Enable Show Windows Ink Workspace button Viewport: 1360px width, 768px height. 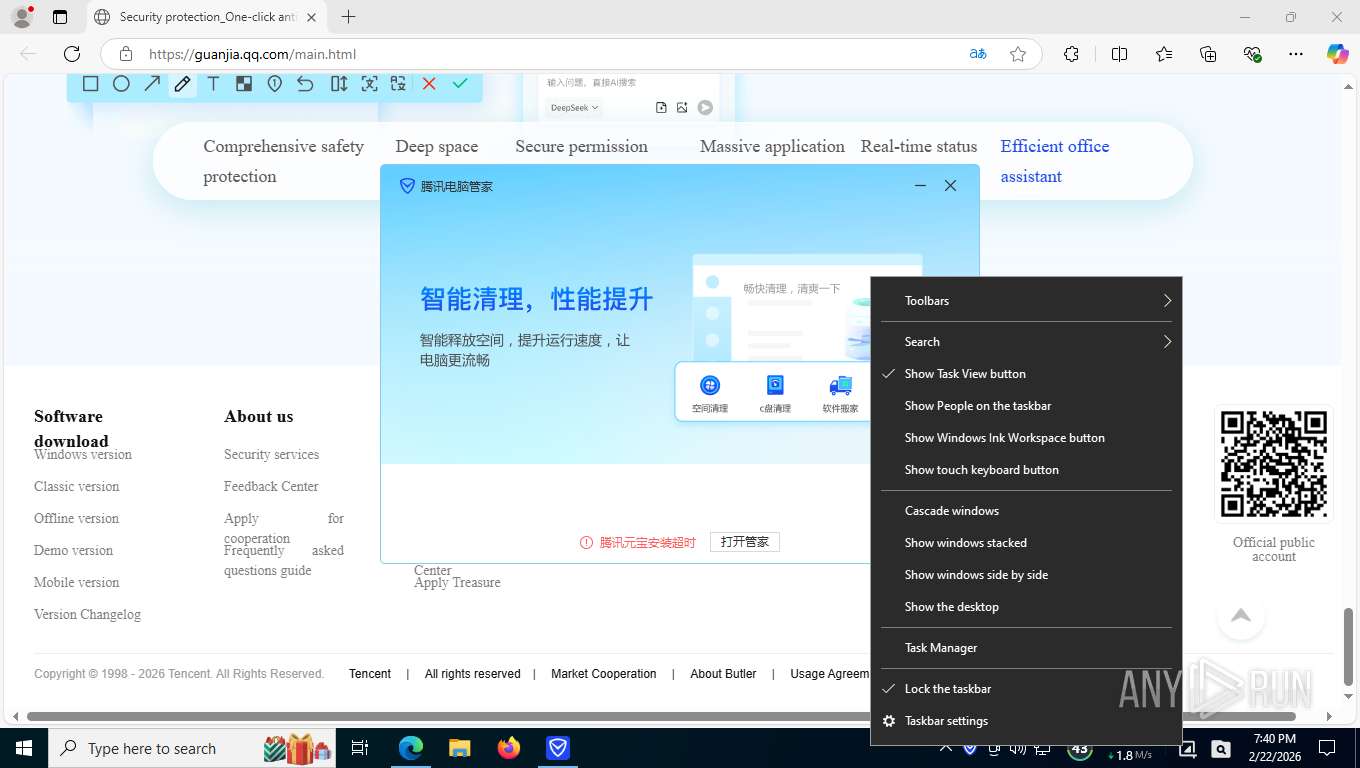(x=1026, y=438)
